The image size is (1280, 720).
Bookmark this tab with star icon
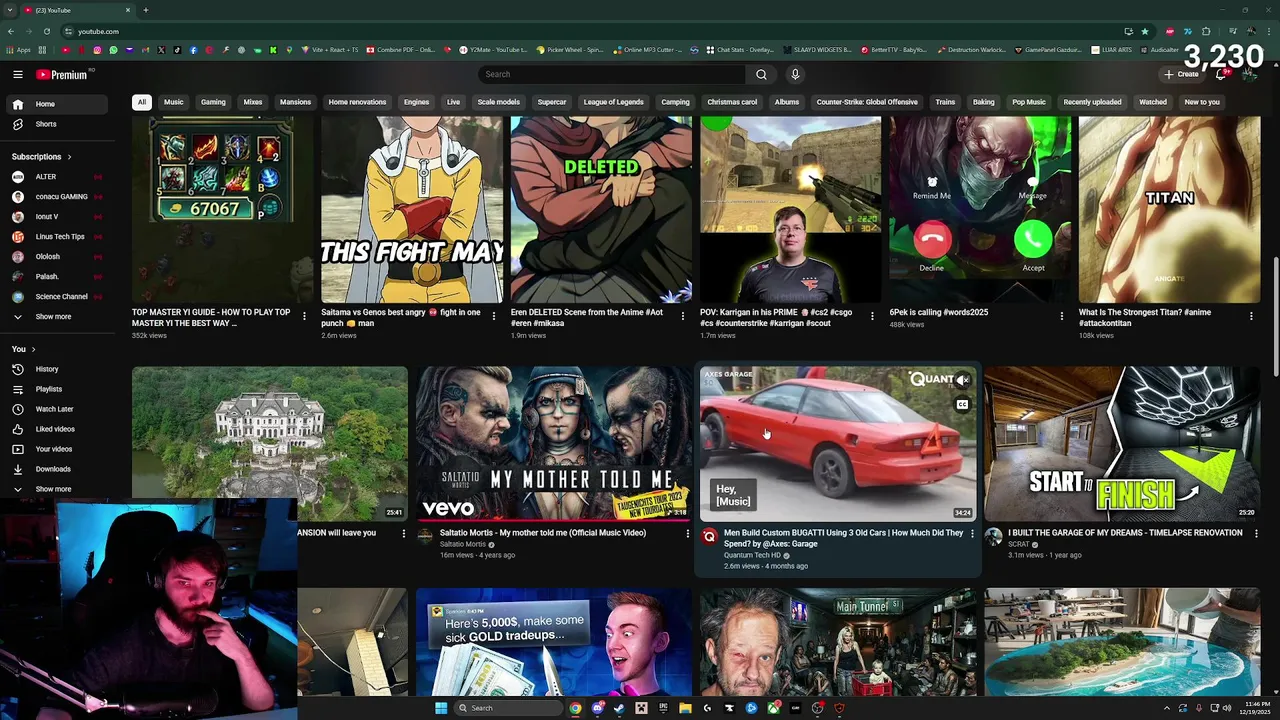1145,31
